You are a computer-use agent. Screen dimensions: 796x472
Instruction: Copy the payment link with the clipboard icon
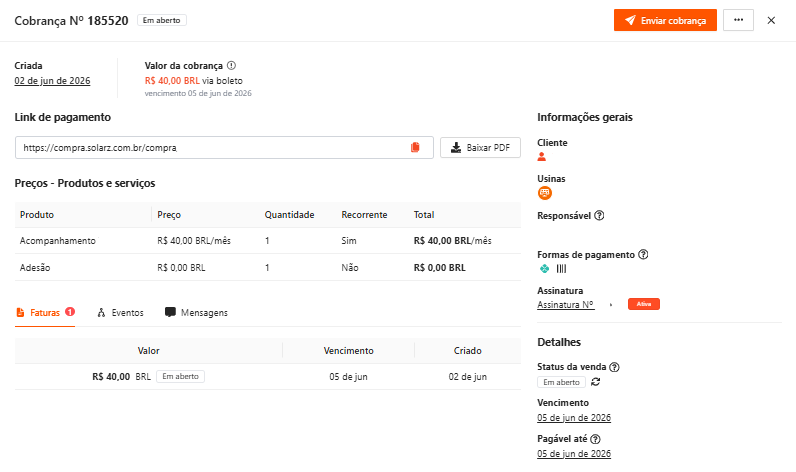pos(415,147)
